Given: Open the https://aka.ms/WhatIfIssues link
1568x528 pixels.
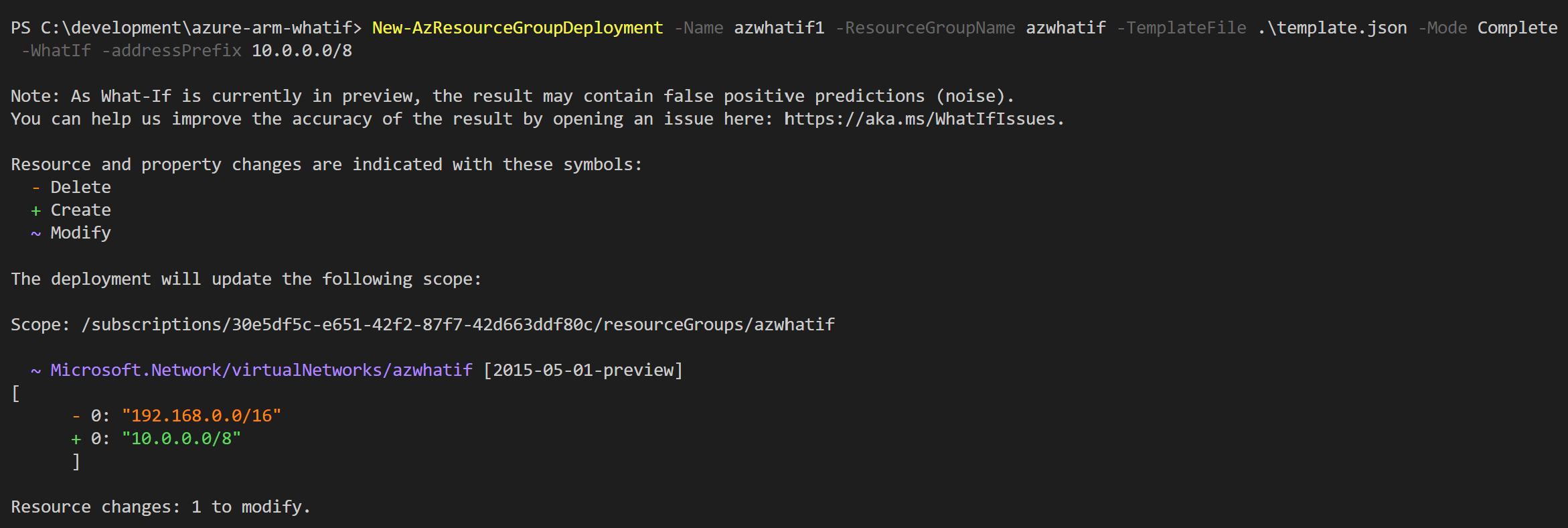Looking at the screenshot, I should [x=920, y=119].
